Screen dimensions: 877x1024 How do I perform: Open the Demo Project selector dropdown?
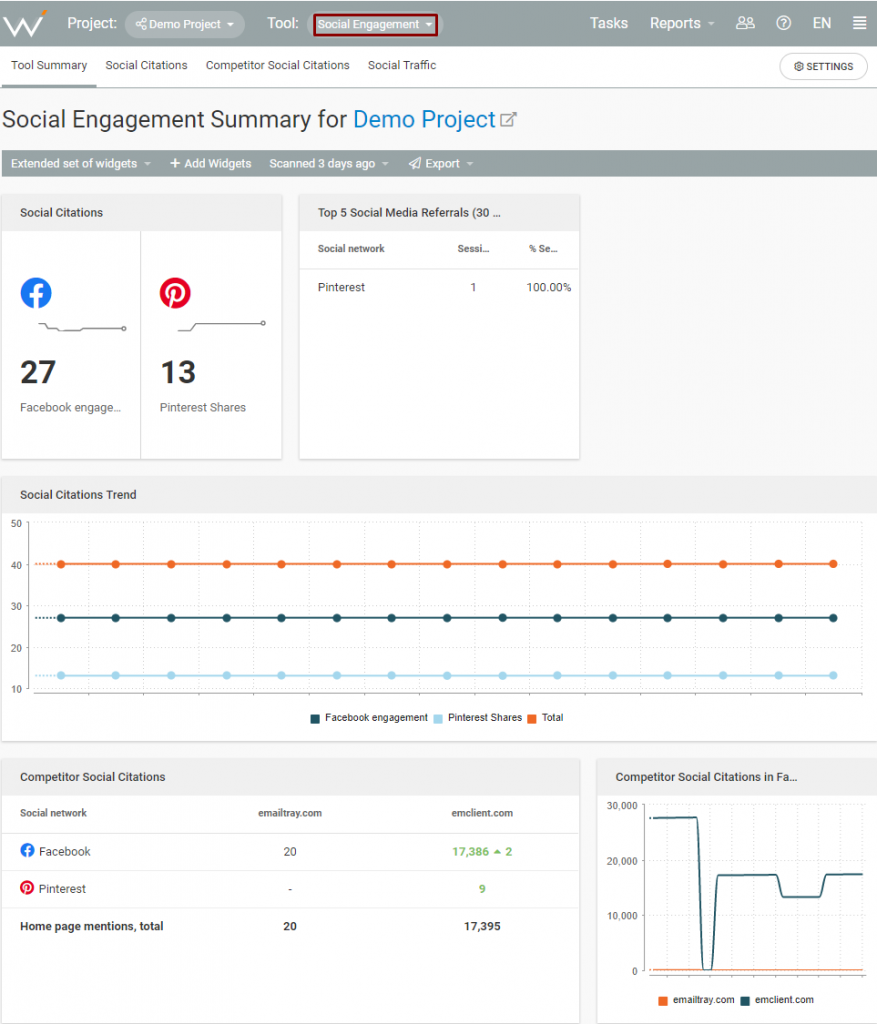point(185,24)
